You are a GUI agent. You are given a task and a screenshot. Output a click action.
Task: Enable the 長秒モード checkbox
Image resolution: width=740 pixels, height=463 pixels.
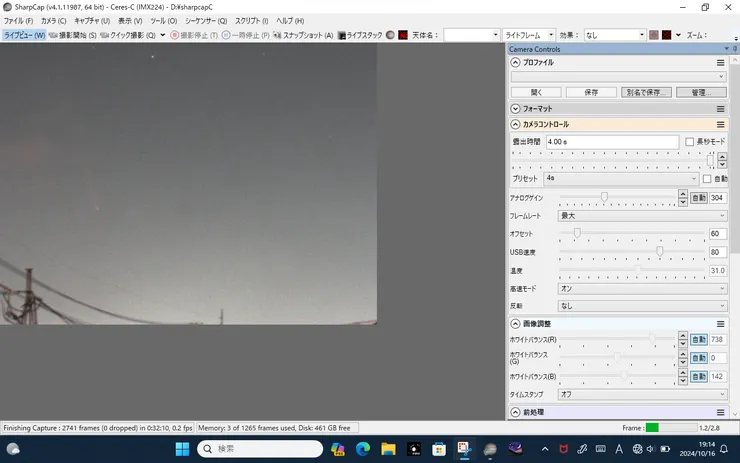(689, 142)
